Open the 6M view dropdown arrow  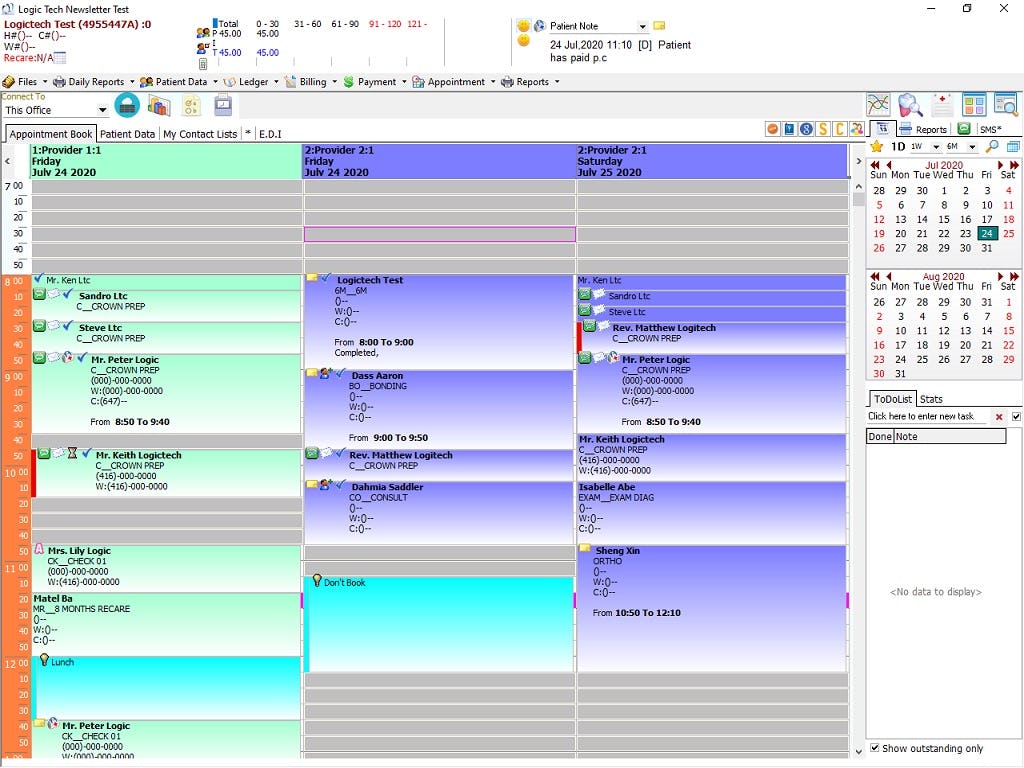(971, 147)
